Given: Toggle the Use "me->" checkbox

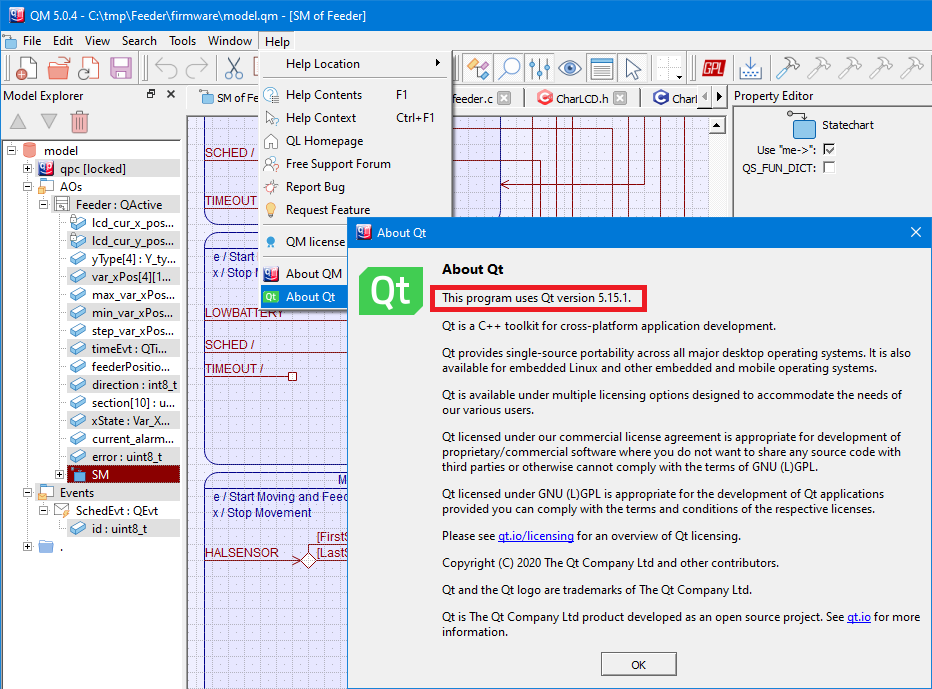Looking at the screenshot, I should [x=829, y=149].
